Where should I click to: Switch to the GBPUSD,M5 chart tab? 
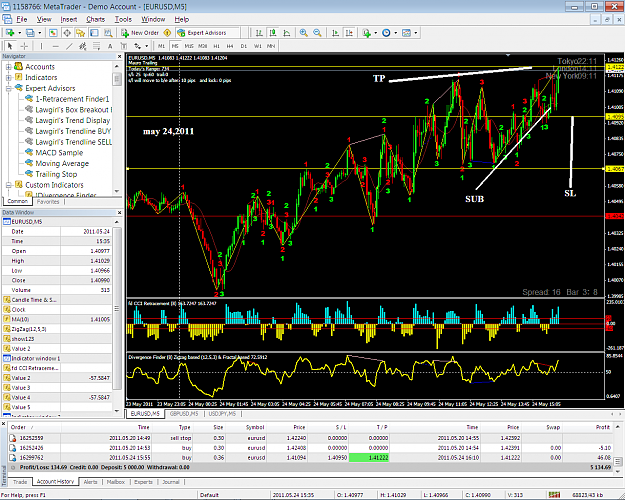click(184, 414)
